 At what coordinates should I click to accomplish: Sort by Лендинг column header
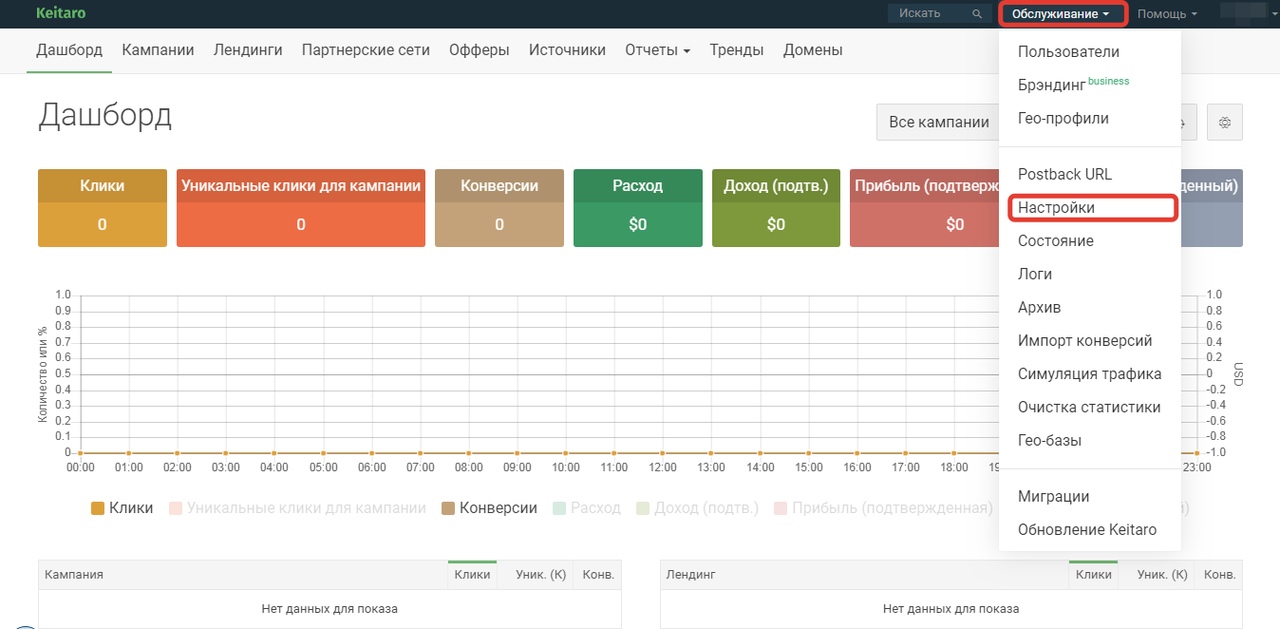pyautogui.click(x=865, y=575)
